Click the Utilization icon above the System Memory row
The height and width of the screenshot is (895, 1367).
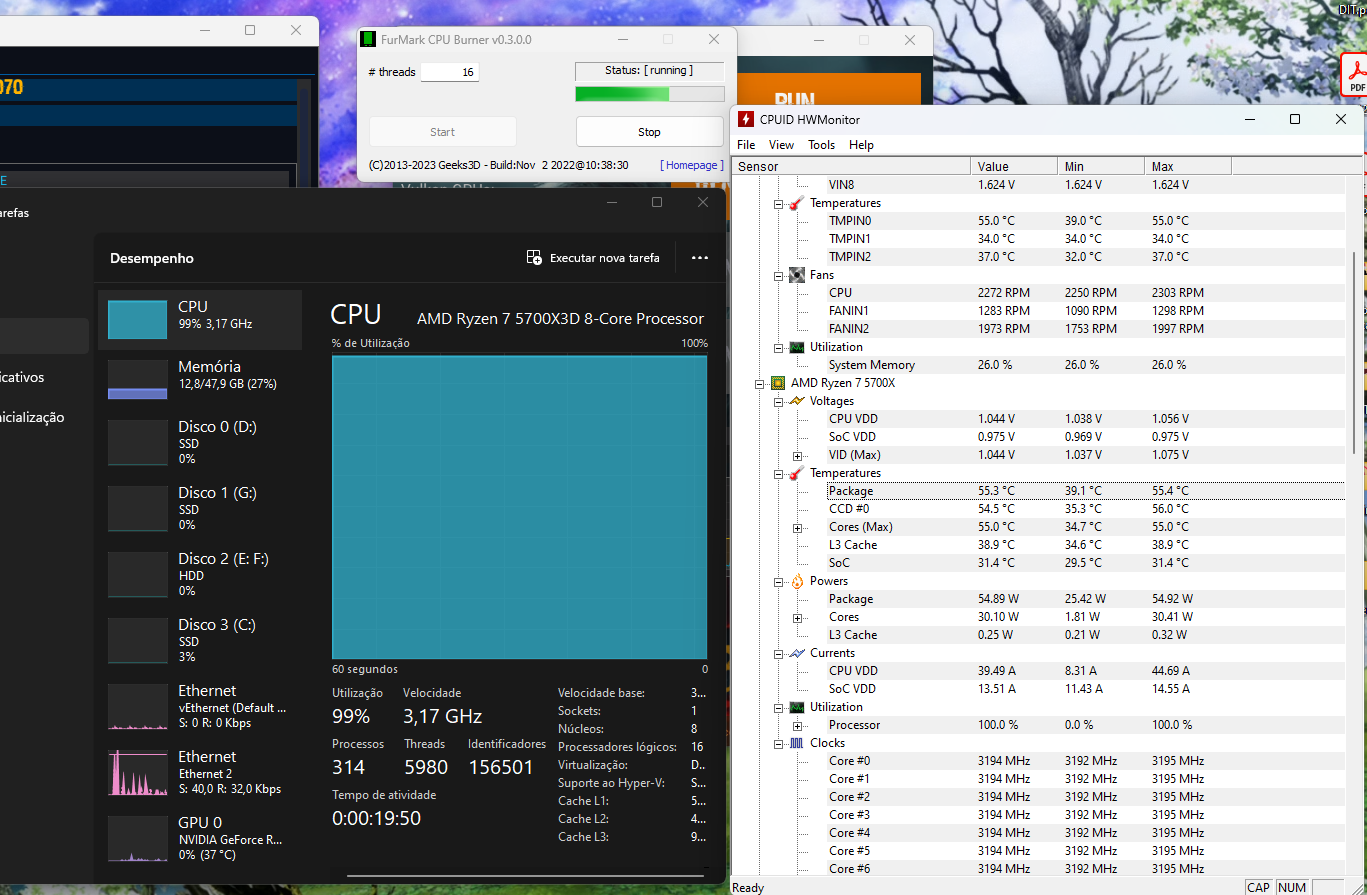(x=797, y=347)
